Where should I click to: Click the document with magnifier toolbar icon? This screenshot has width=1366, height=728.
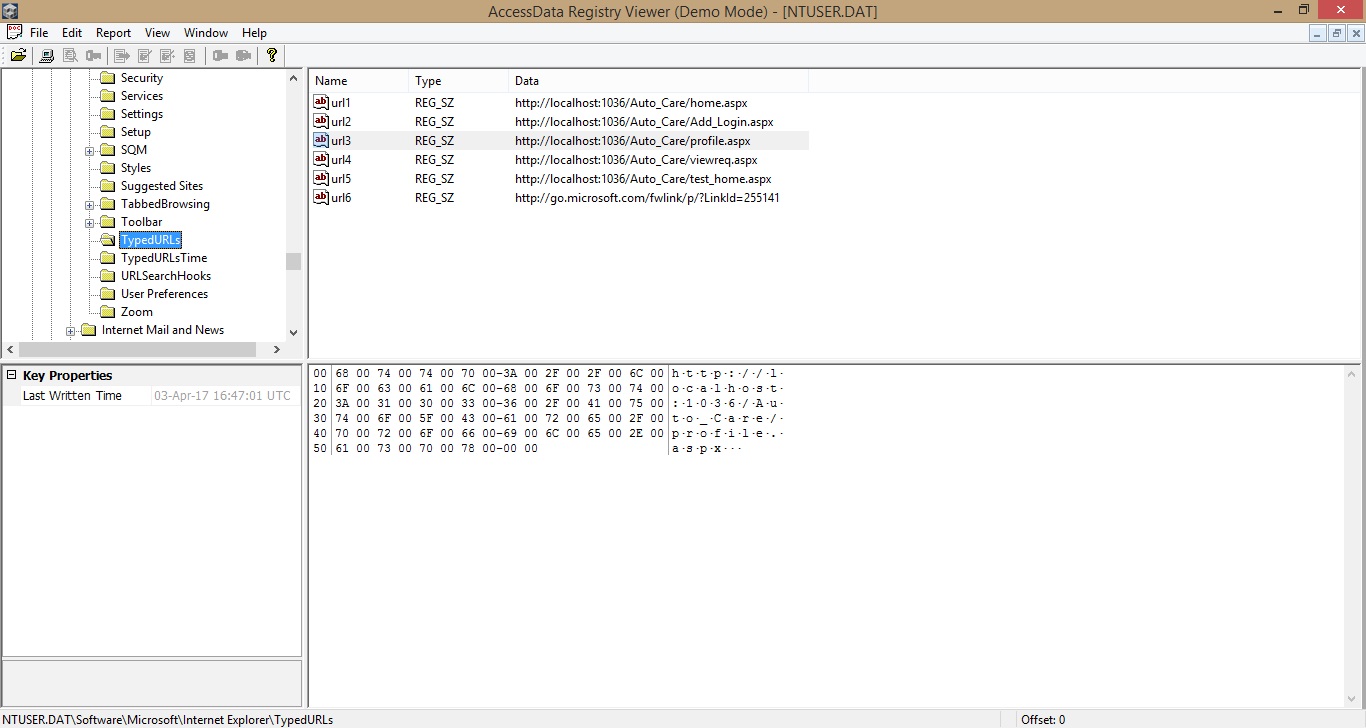click(x=70, y=56)
